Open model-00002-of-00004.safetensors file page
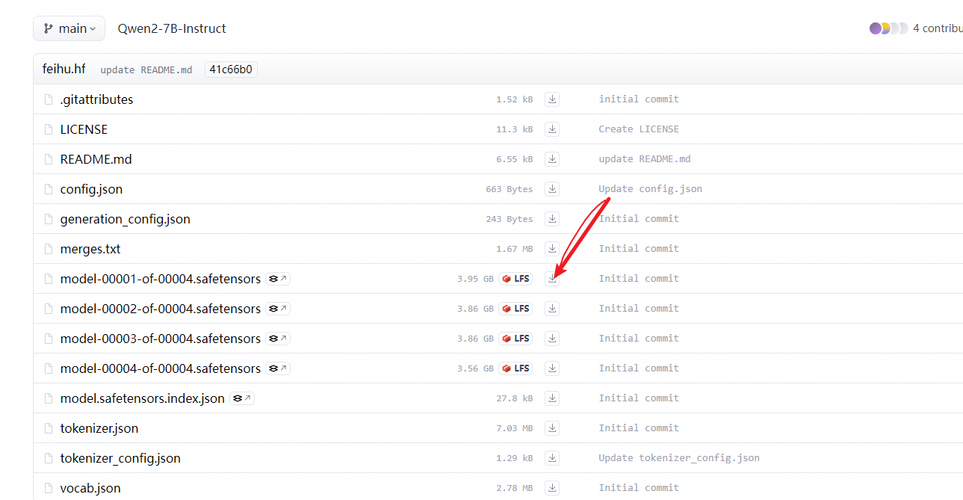The width and height of the screenshot is (963, 500). tap(160, 308)
